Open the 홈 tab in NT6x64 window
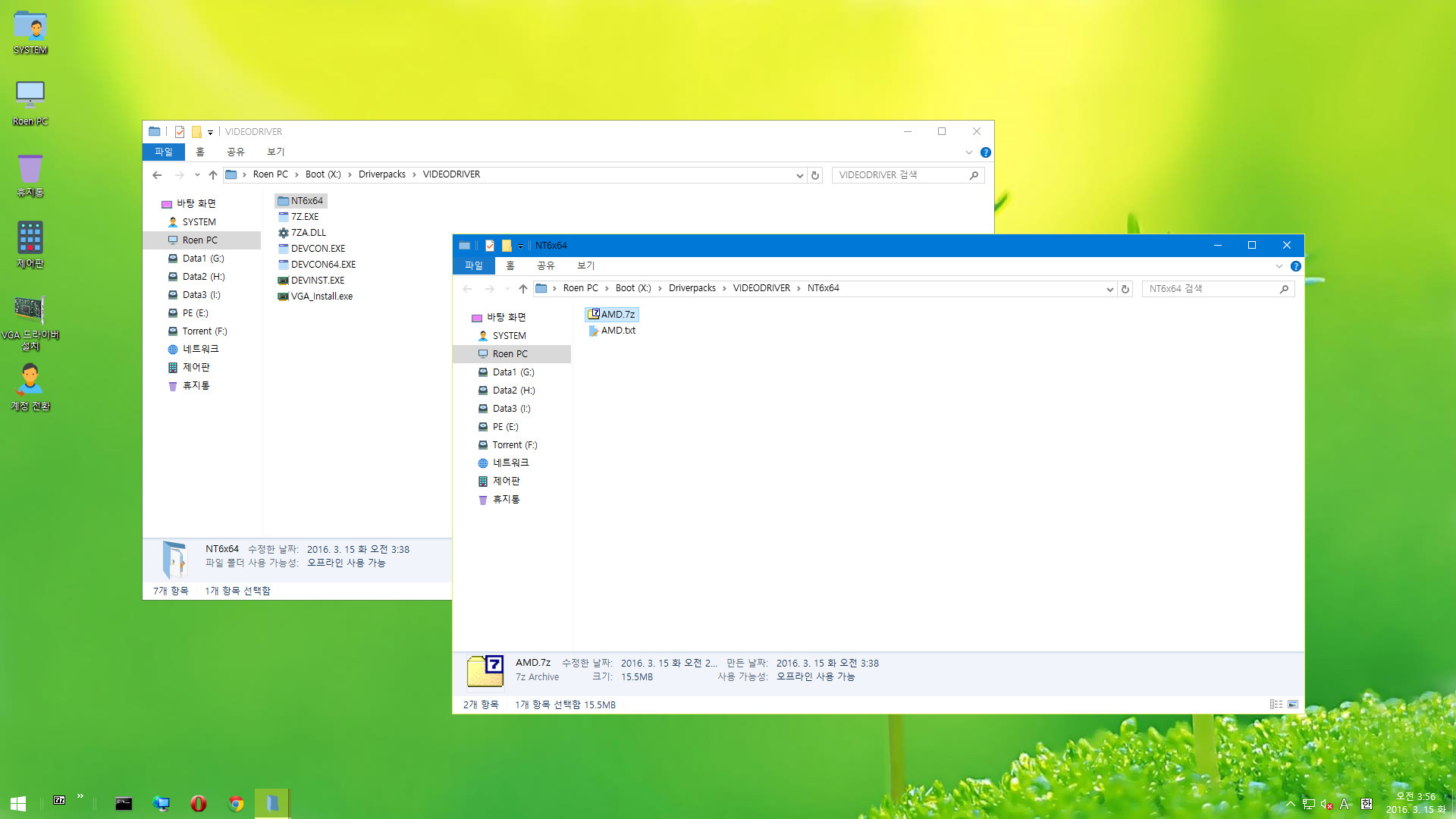 coord(510,265)
